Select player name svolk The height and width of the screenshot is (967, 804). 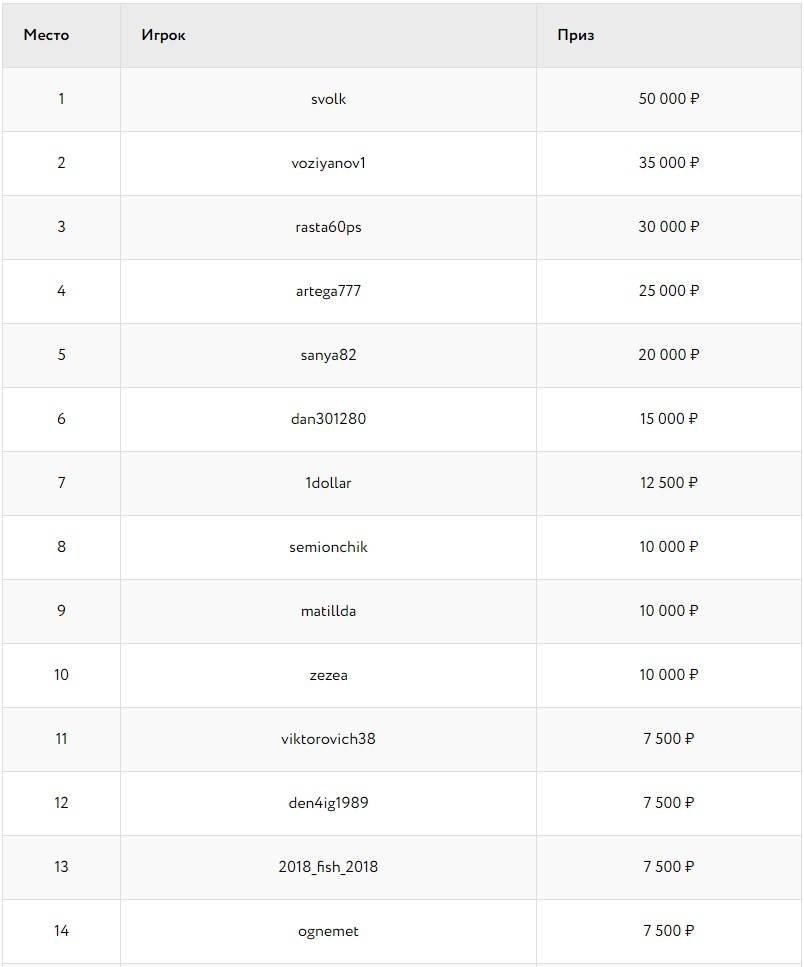pos(328,99)
